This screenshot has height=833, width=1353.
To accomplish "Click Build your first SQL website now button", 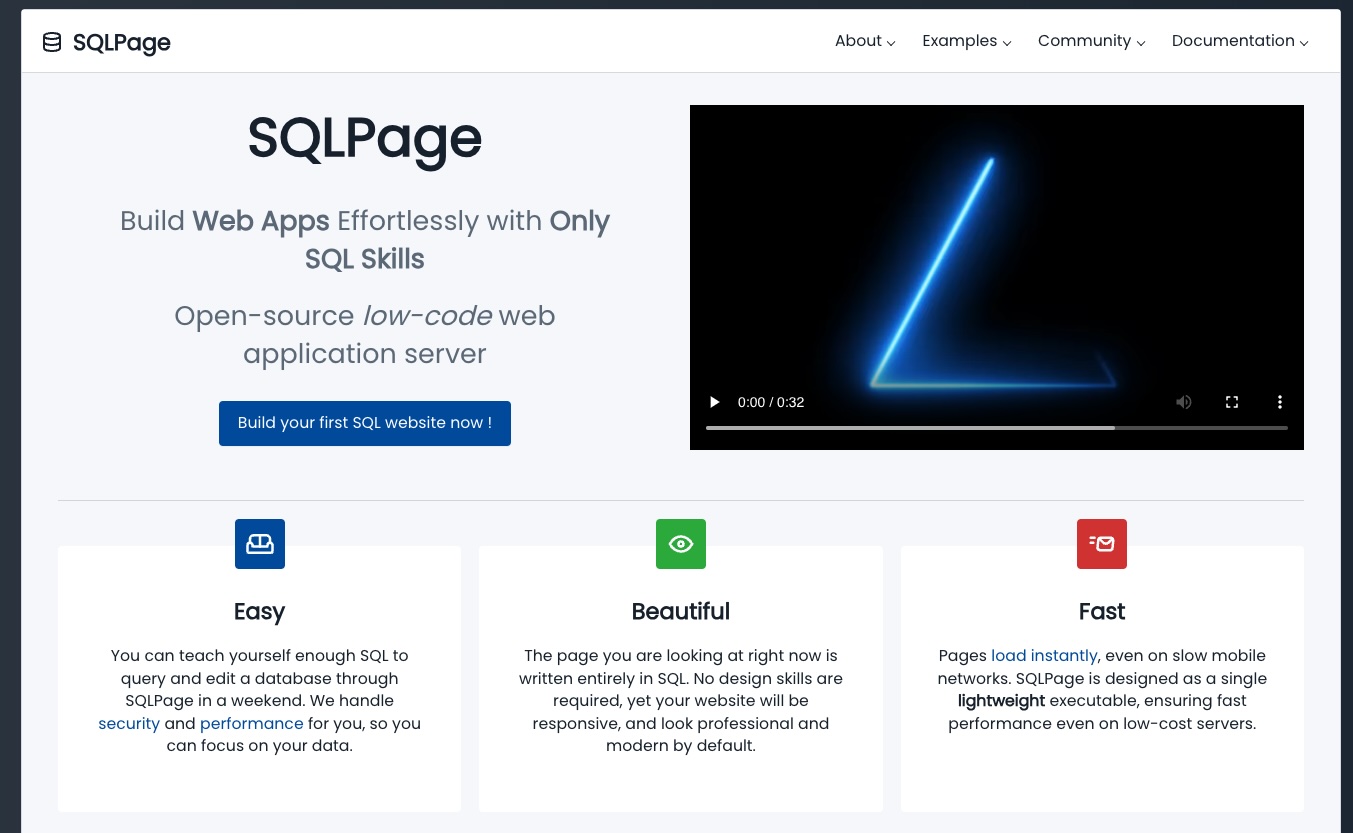I will (x=365, y=423).
